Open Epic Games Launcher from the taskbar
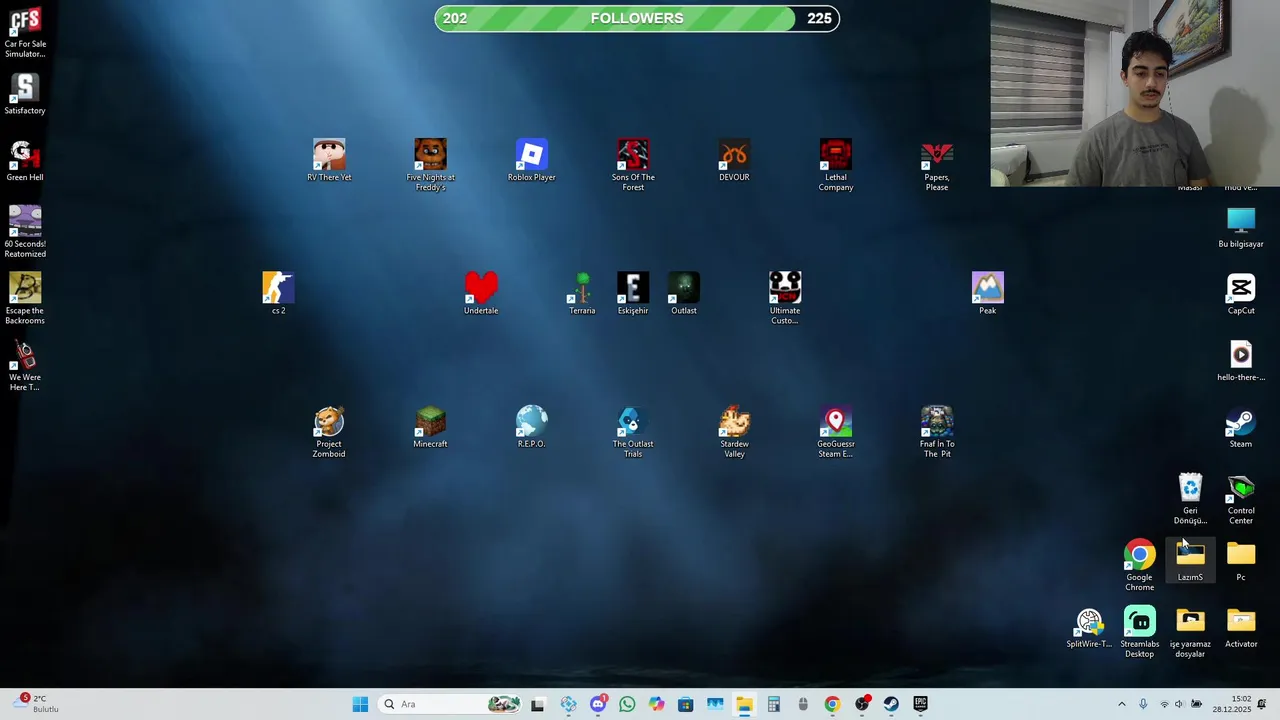 coord(920,704)
